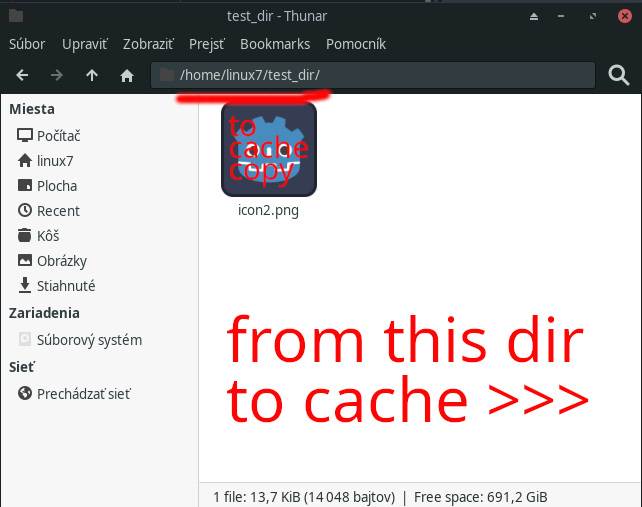642x507 pixels.
Task: Click the Súborový systém drive icon
Action: tap(25, 339)
